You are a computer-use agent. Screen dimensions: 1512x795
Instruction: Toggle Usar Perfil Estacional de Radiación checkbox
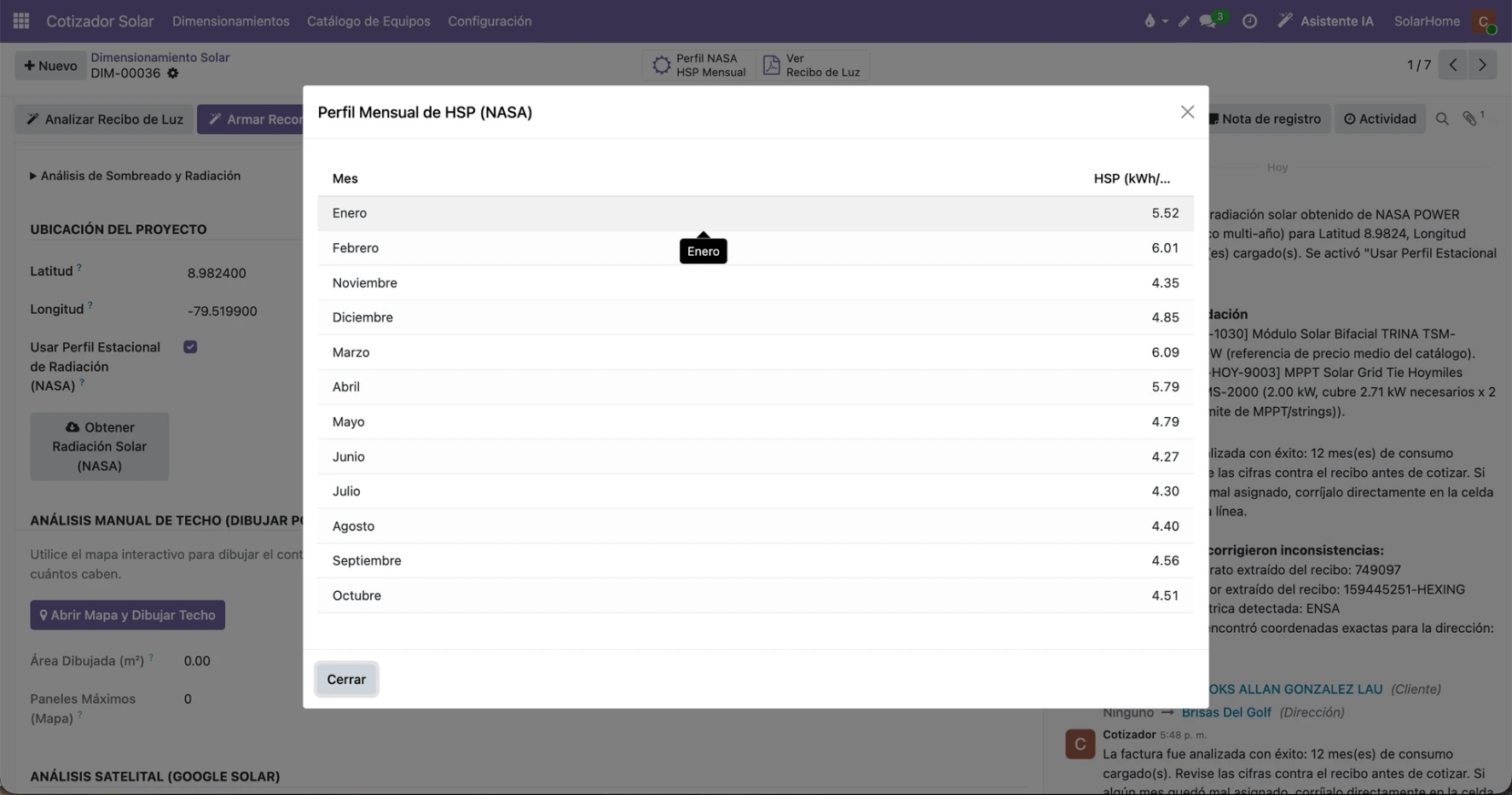tap(190, 347)
